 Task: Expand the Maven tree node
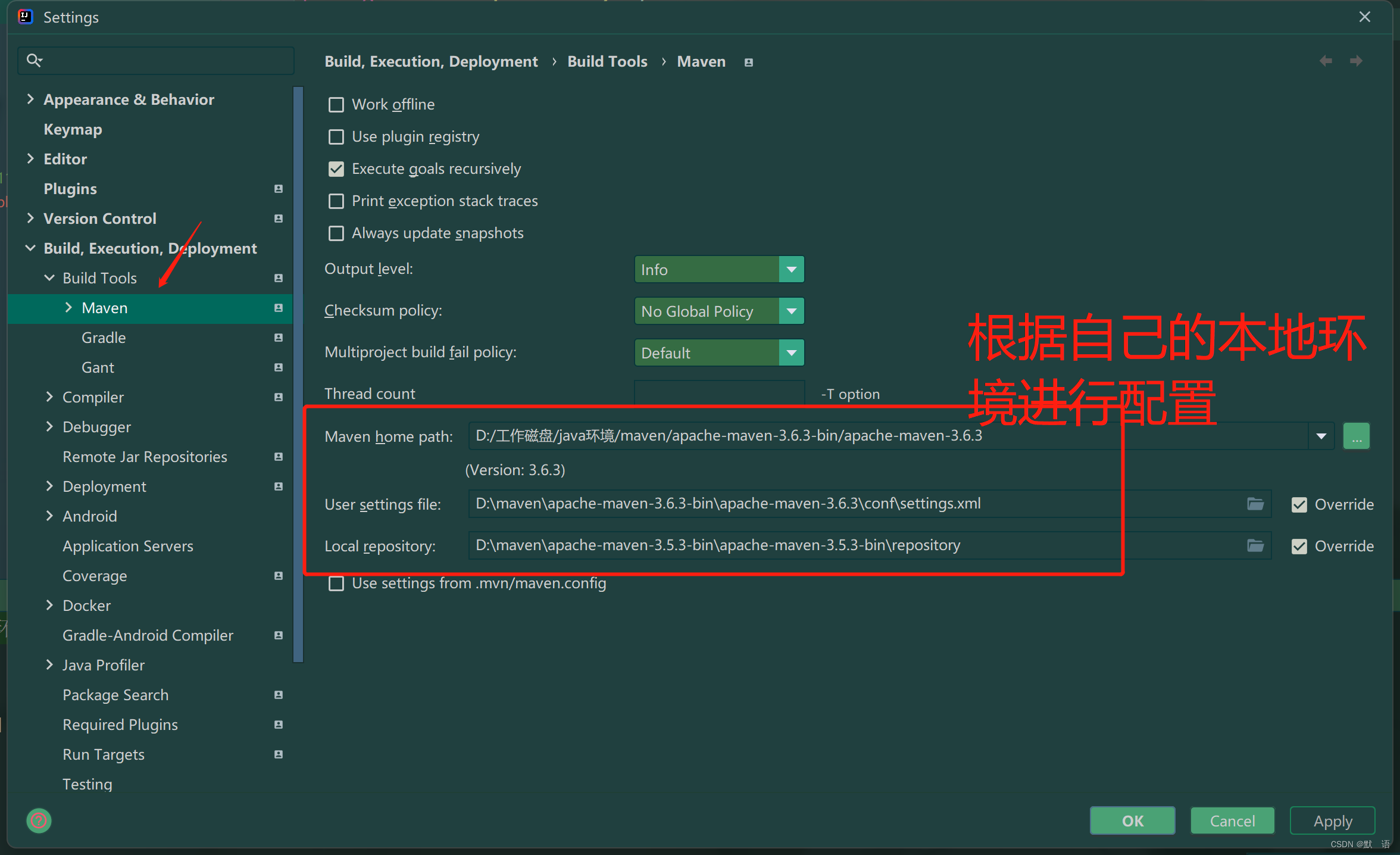[x=68, y=308]
